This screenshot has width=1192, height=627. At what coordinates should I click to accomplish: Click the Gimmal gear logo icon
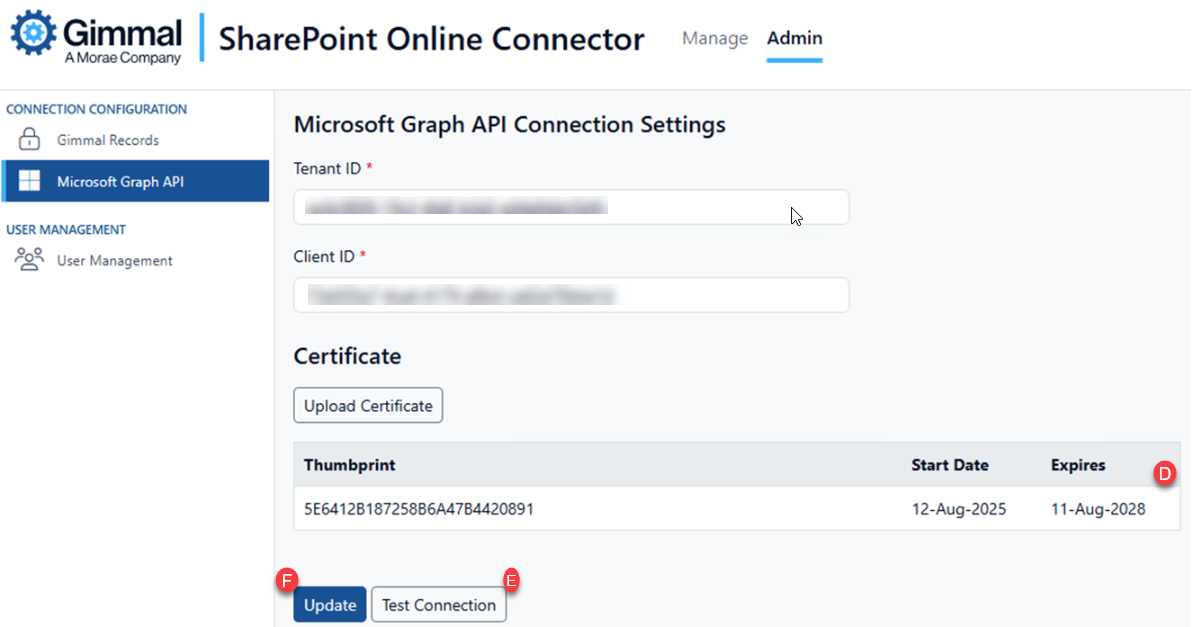pos(35,33)
